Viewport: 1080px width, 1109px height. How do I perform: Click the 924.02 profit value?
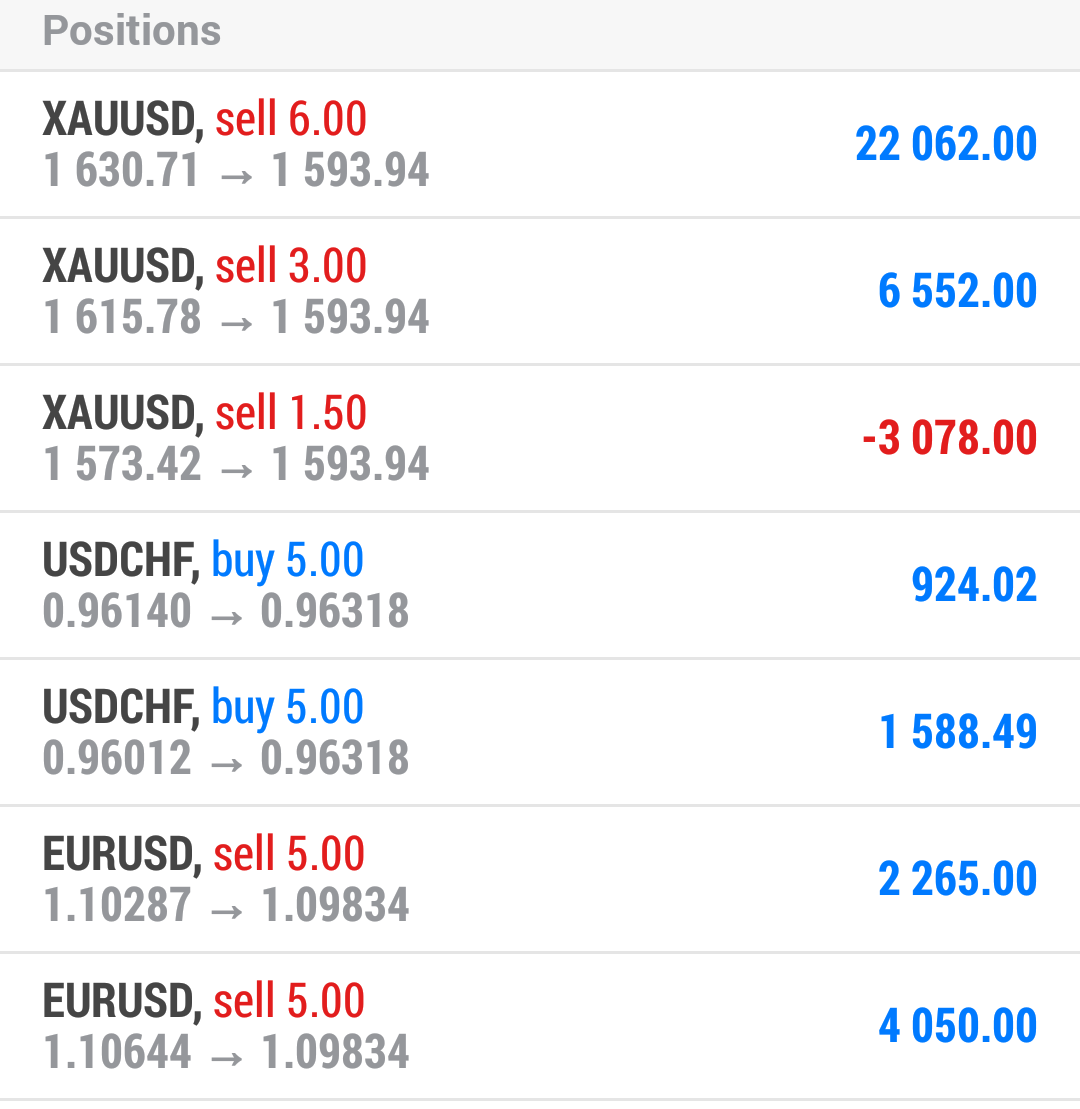tap(974, 585)
